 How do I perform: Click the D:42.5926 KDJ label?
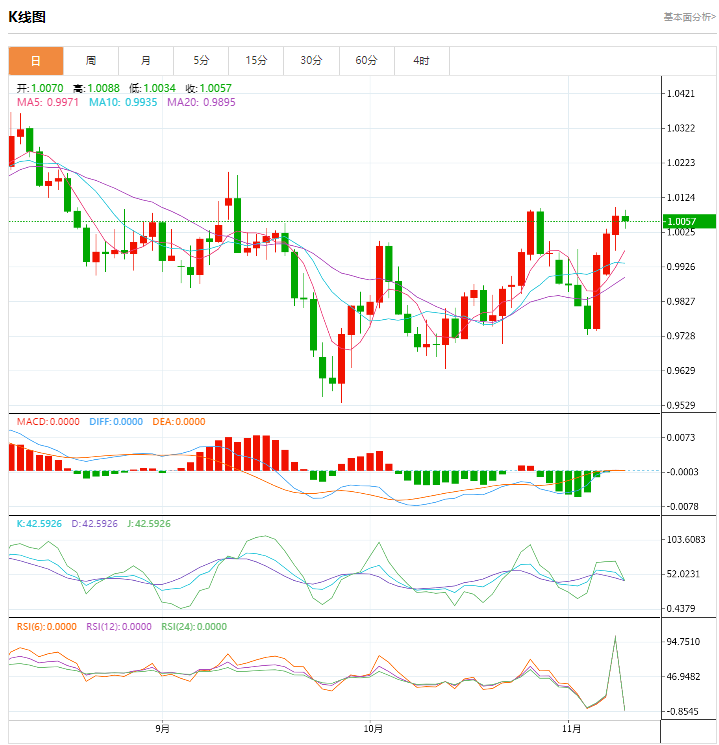94,524
